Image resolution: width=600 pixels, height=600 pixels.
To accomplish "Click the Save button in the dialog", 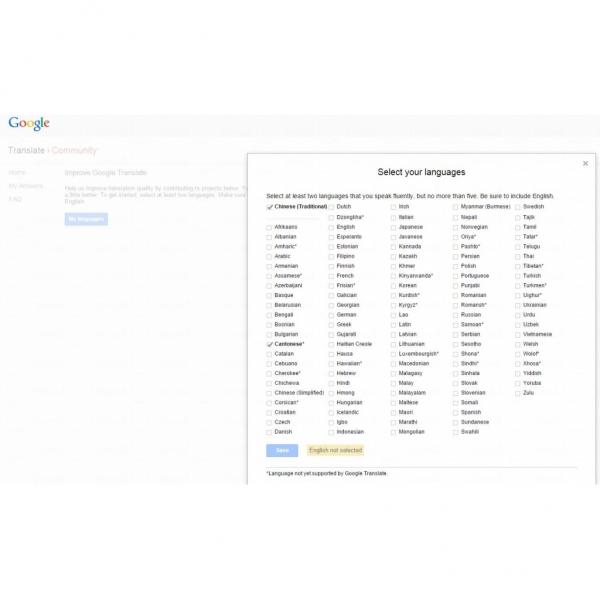I will (282, 450).
